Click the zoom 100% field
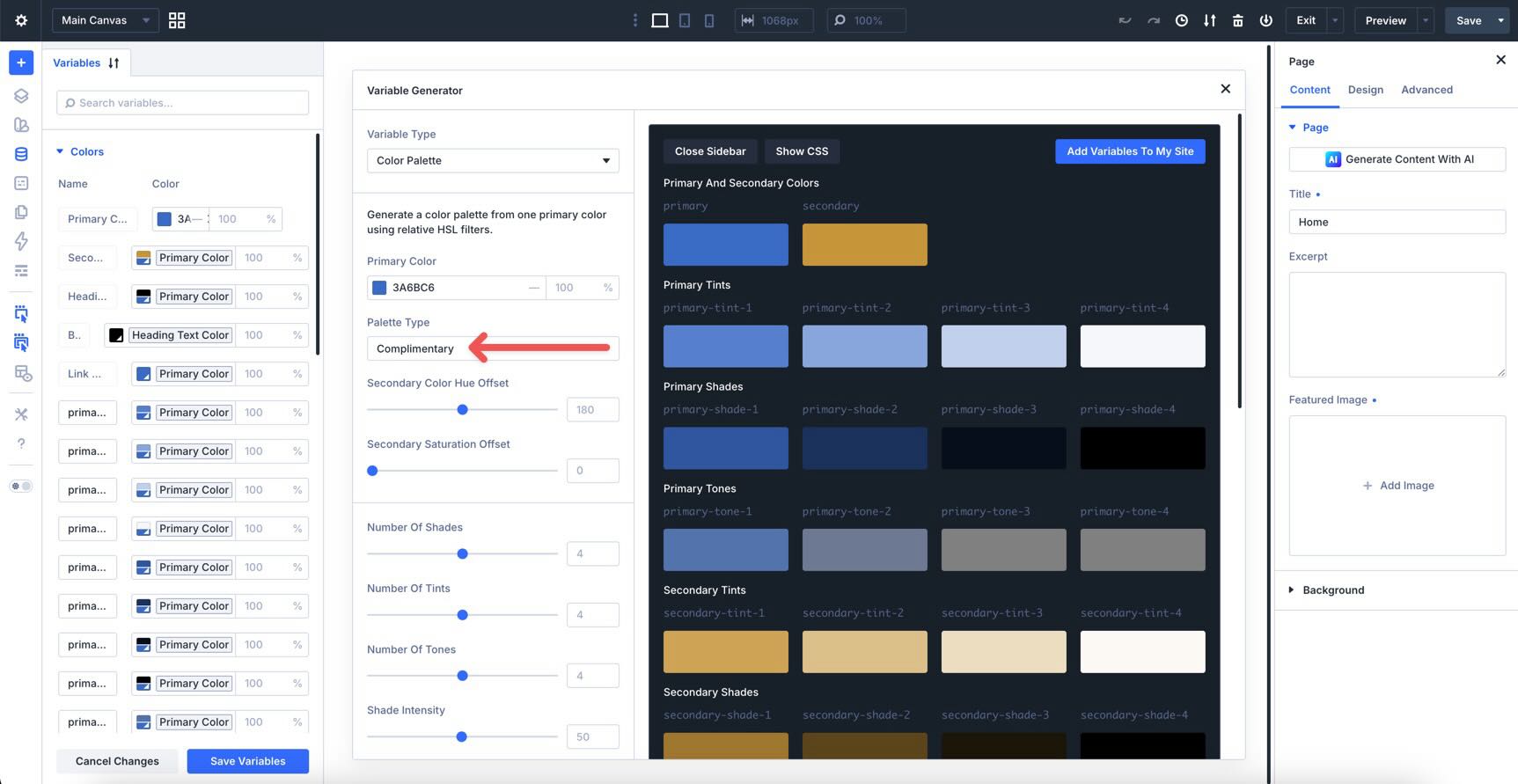The height and width of the screenshot is (784, 1518). [866, 20]
